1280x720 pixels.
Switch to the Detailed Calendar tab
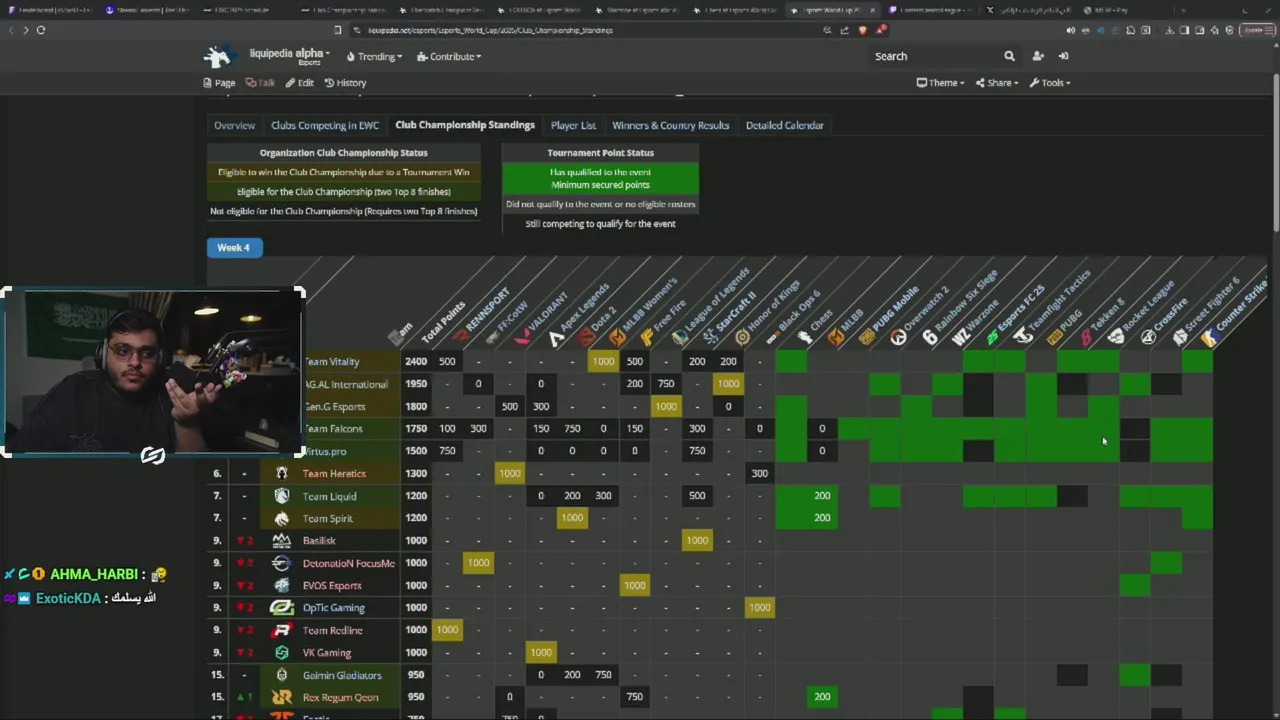(x=785, y=125)
